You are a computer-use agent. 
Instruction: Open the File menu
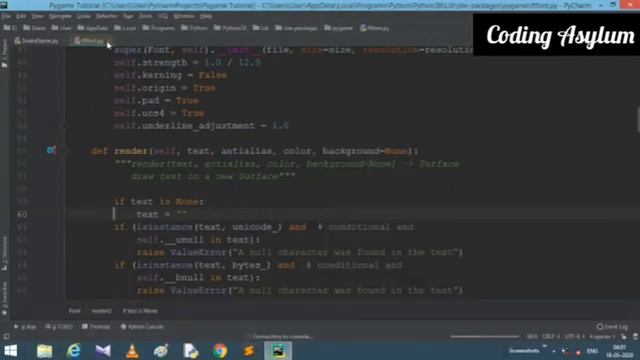(x=6, y=16)
